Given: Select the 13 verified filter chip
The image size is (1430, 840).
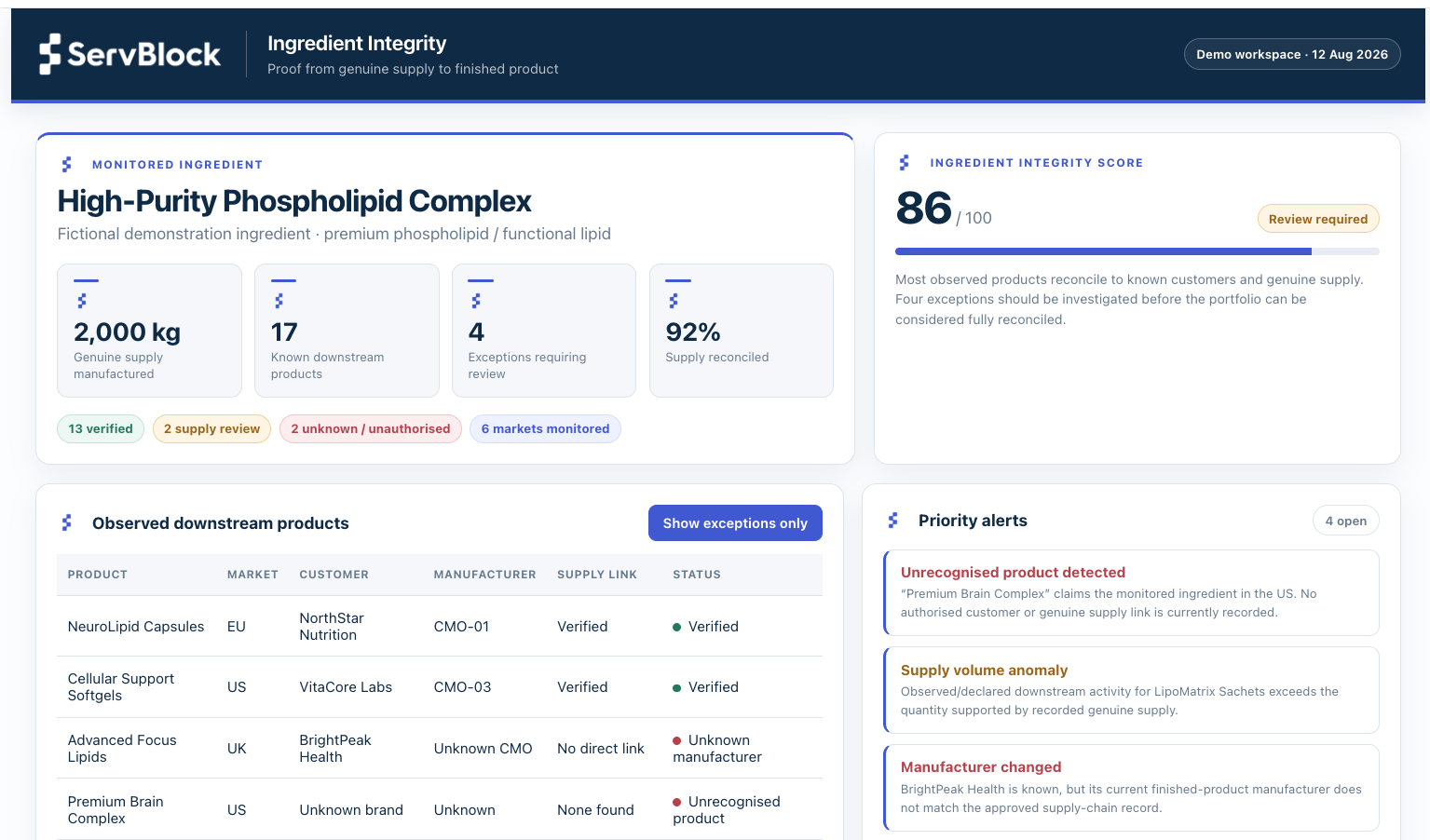Looking at the screenshot, I should (x=101, y=428).
